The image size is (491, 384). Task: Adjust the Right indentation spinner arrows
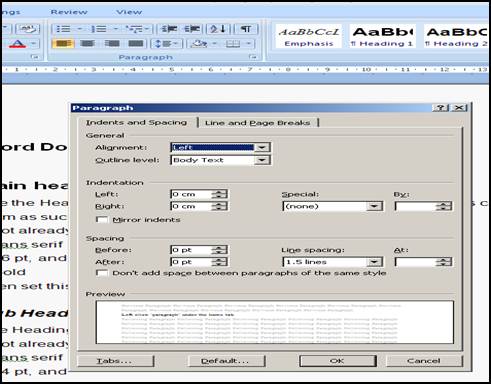pos(220,206)
